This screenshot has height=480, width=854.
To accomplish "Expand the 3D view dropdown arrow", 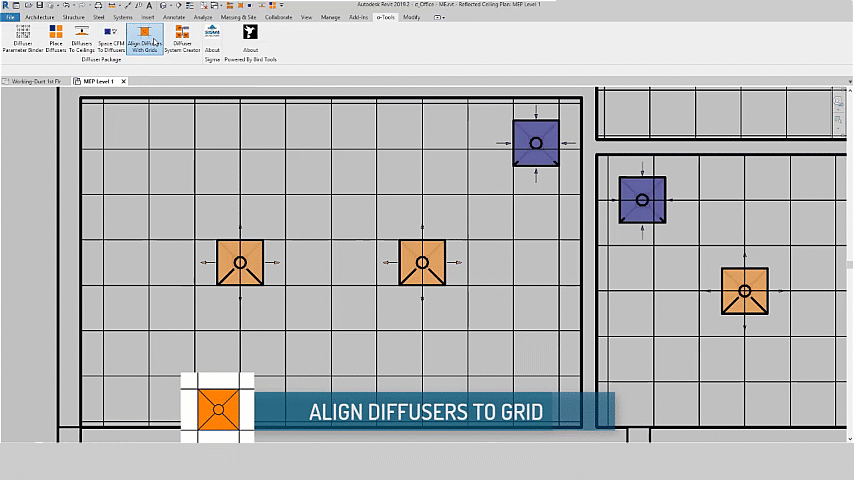I will tap(170, 5).
